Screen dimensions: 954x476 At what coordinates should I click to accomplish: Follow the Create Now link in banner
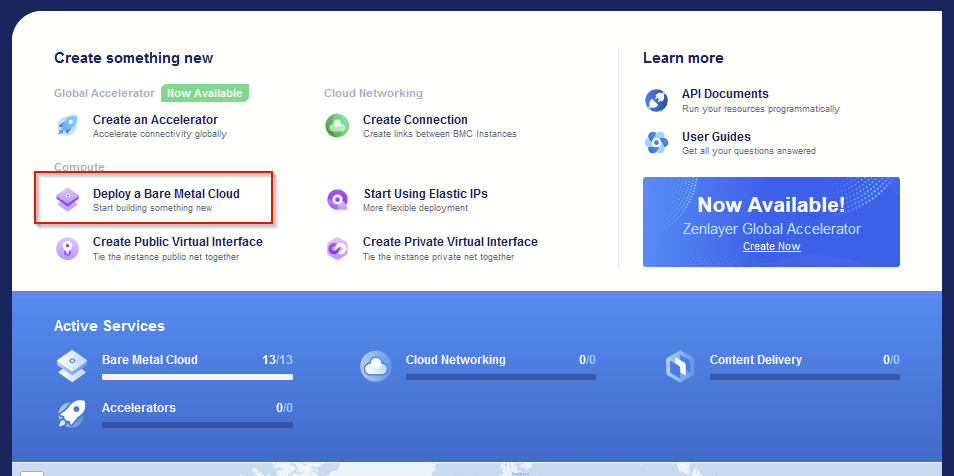(771, 246)
